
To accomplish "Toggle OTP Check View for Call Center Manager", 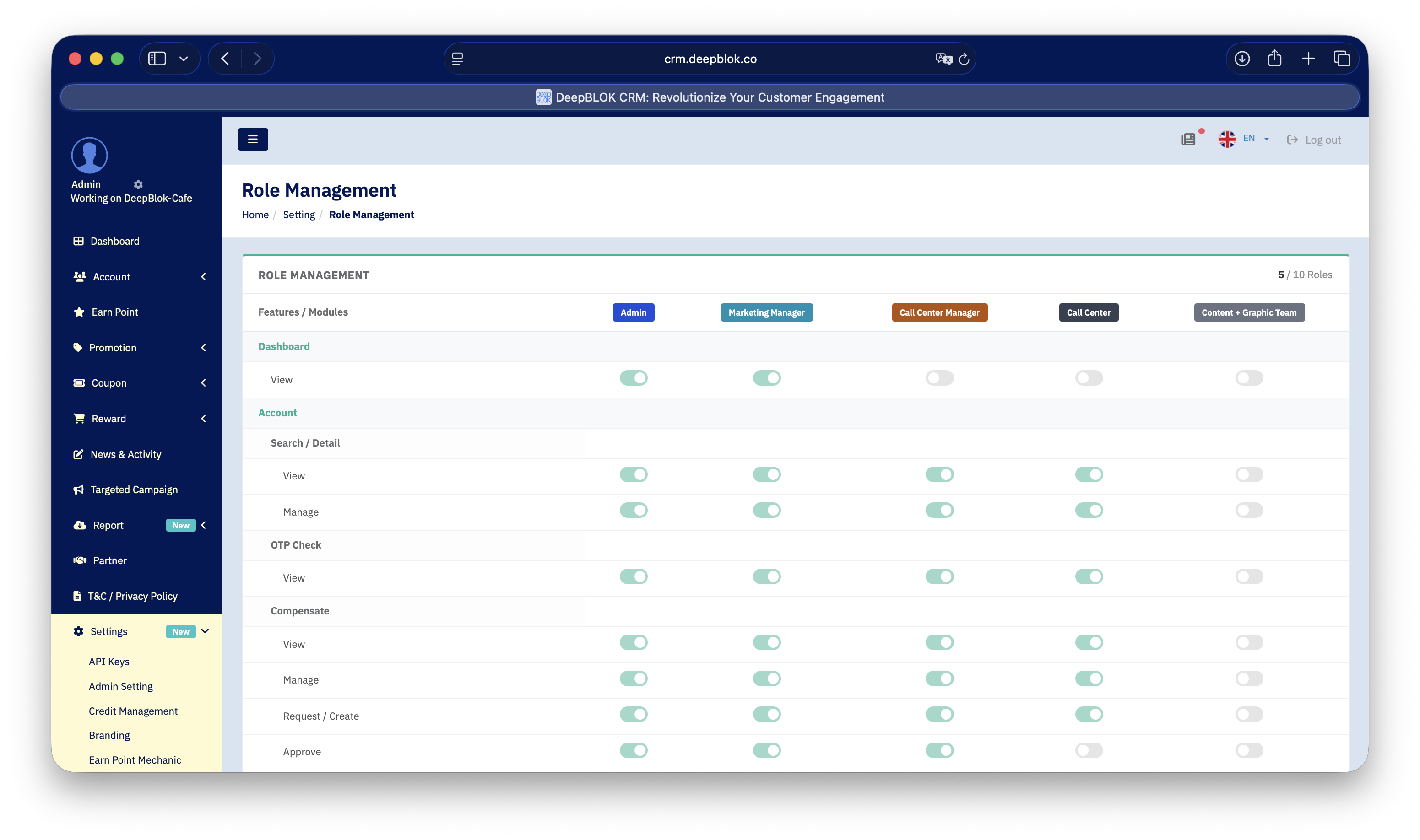I will pyautogui.click(x=939, y=577).
